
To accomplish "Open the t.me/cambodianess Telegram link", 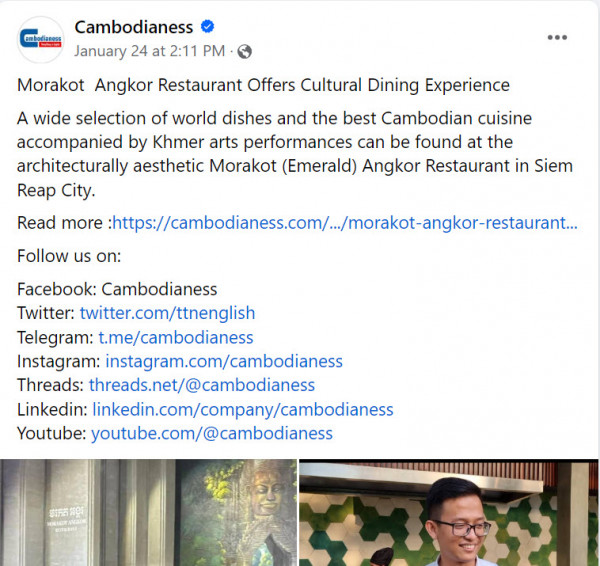I will pos(176,338).
